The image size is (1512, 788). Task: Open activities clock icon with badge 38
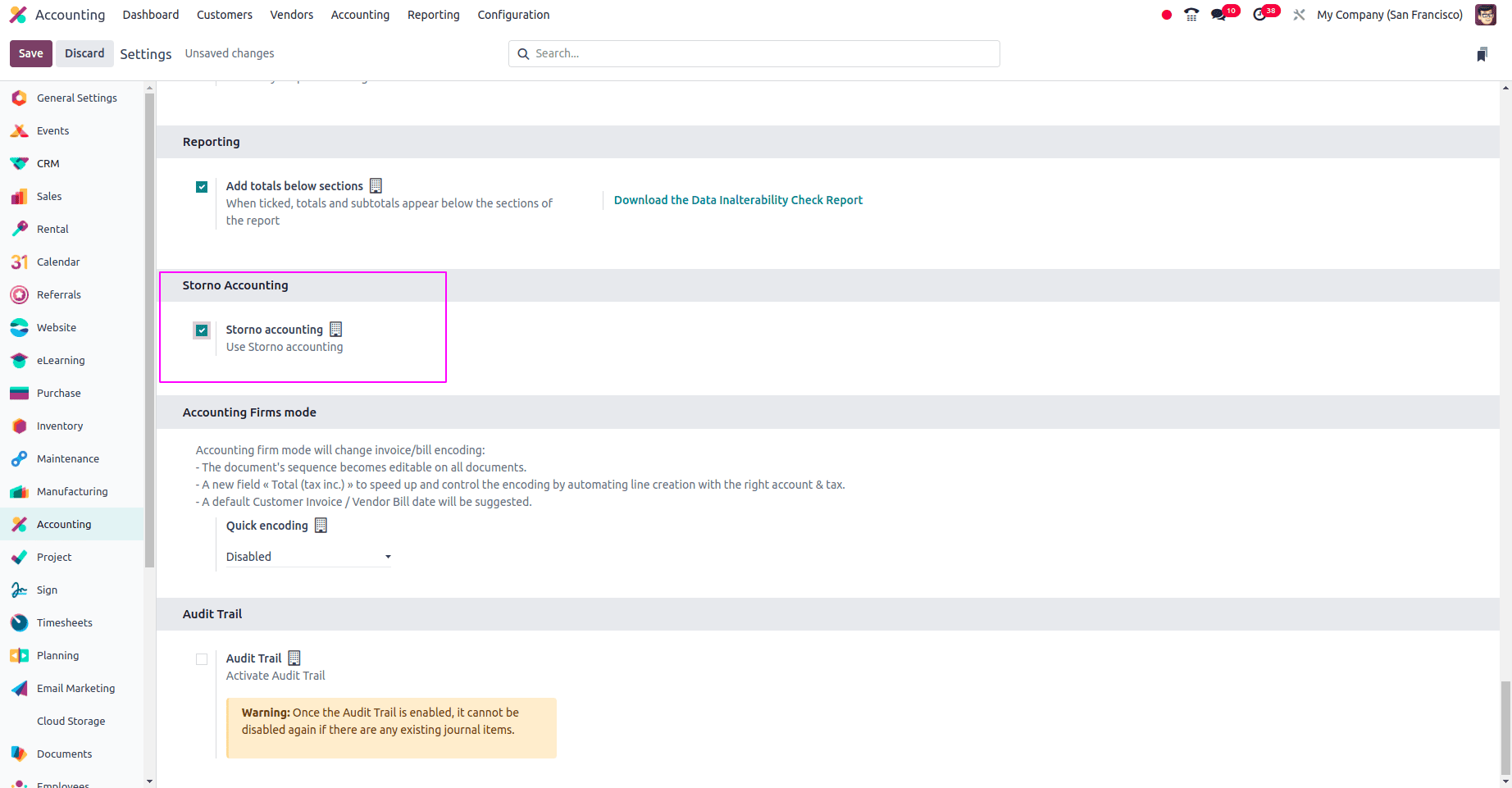(1260, 15)
